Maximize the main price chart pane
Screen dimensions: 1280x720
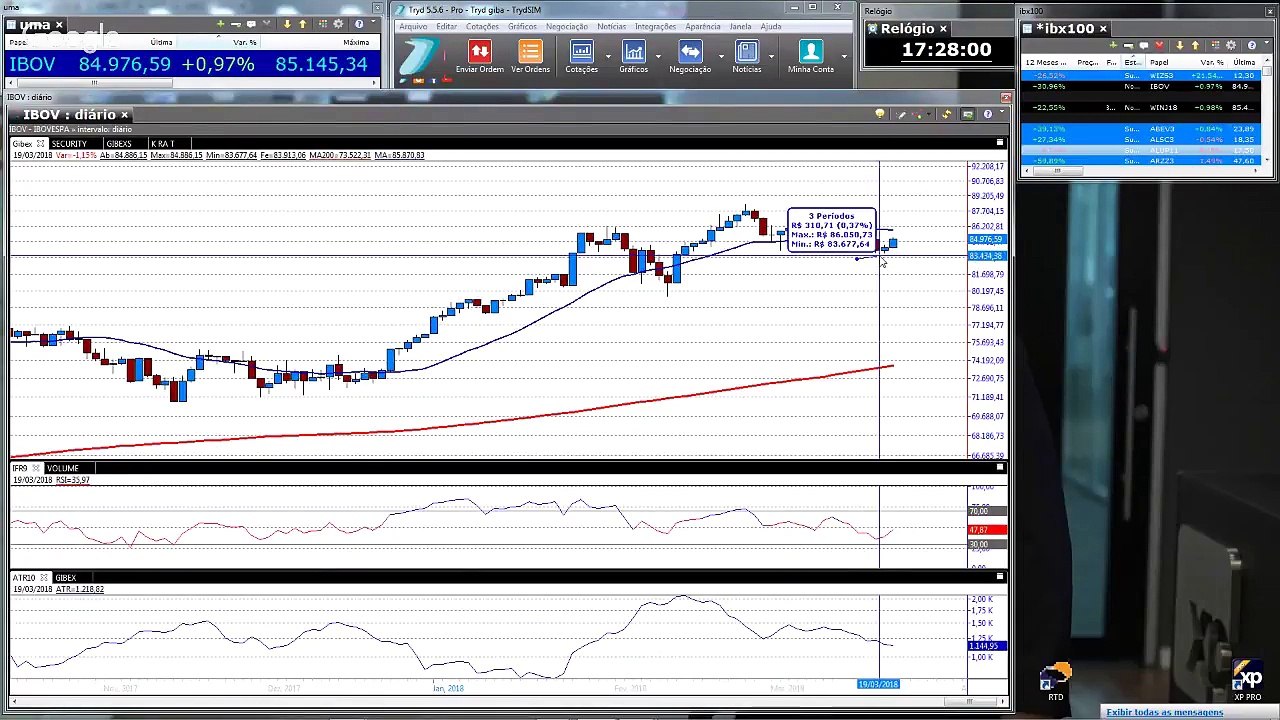point(999,143)
